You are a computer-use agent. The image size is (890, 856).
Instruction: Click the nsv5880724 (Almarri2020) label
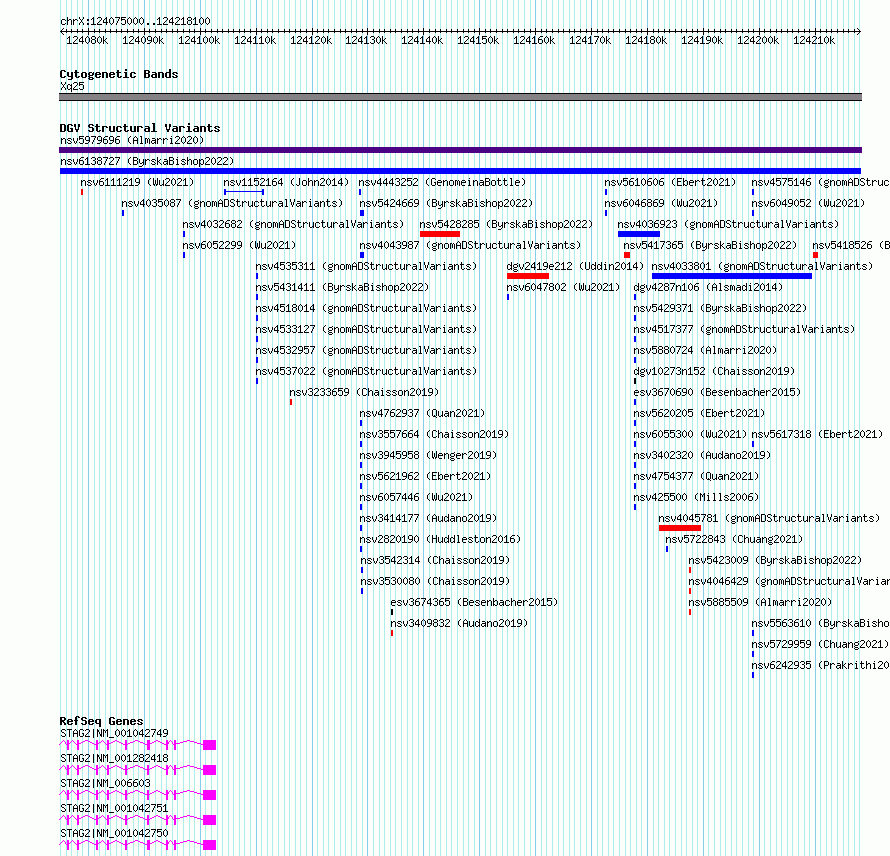click(705, 350)
